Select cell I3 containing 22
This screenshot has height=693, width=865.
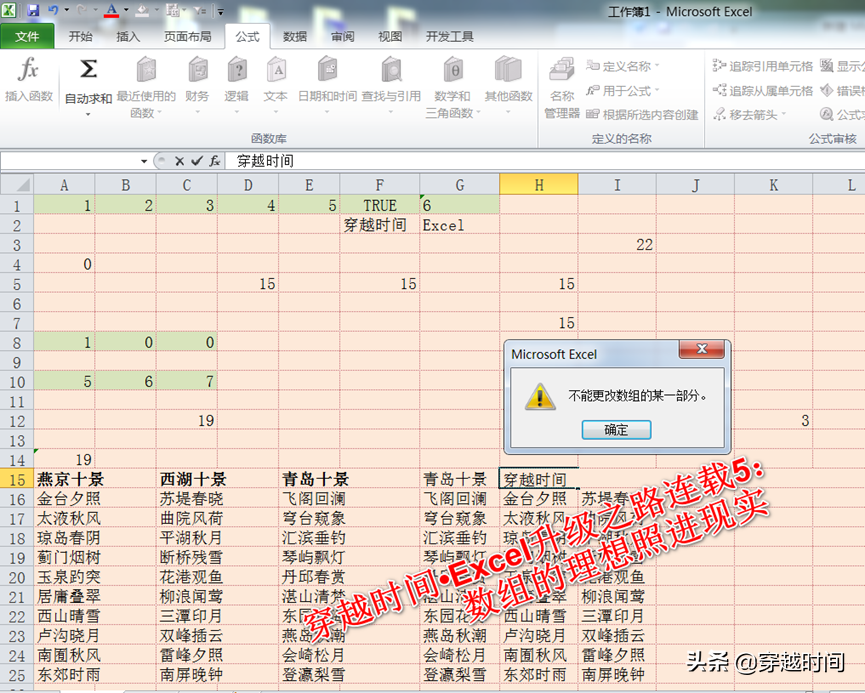point(617,244)
